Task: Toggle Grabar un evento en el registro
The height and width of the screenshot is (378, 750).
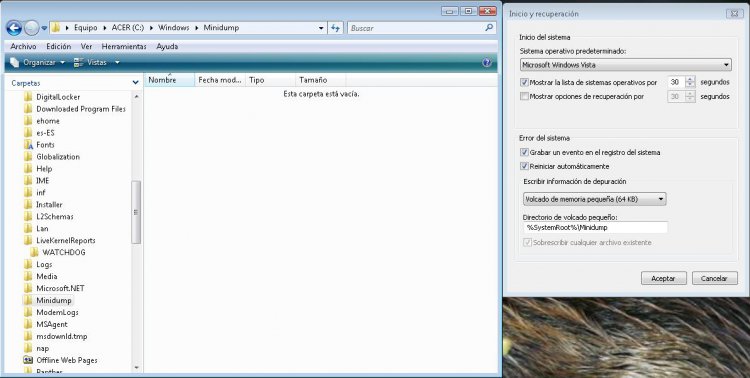Action: [x=524, y=152]
